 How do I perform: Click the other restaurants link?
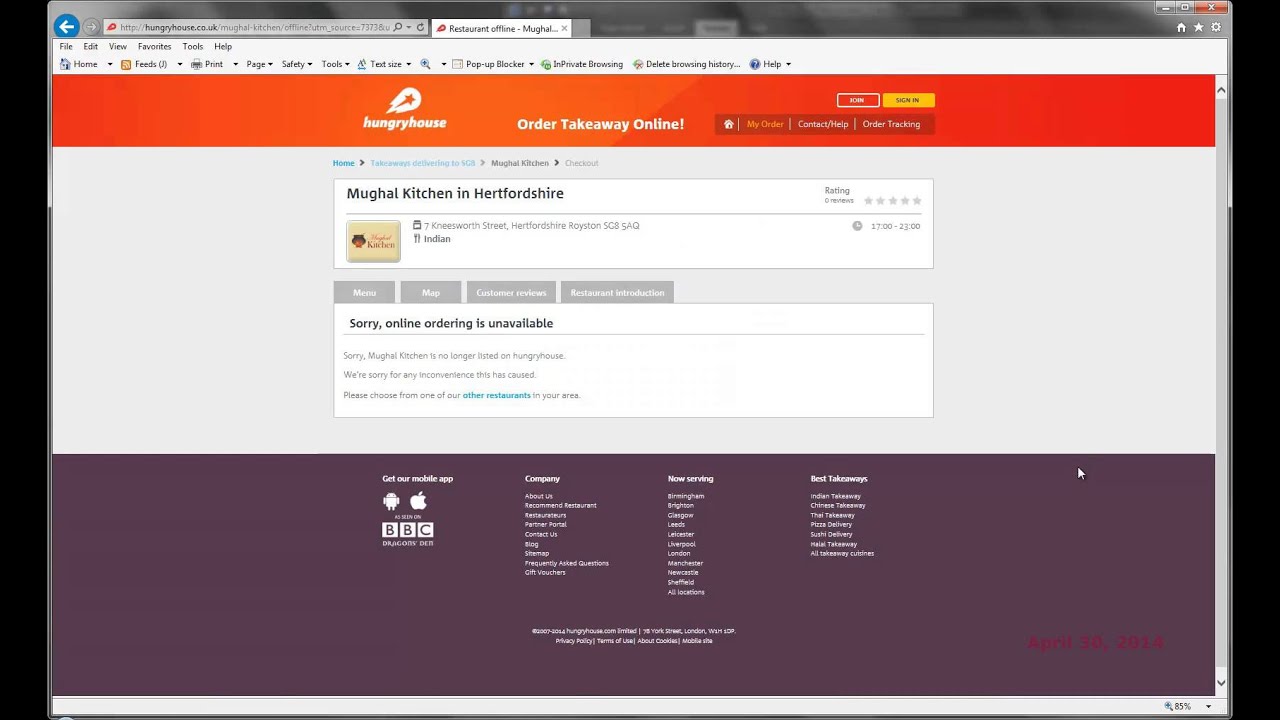point(496,395)
